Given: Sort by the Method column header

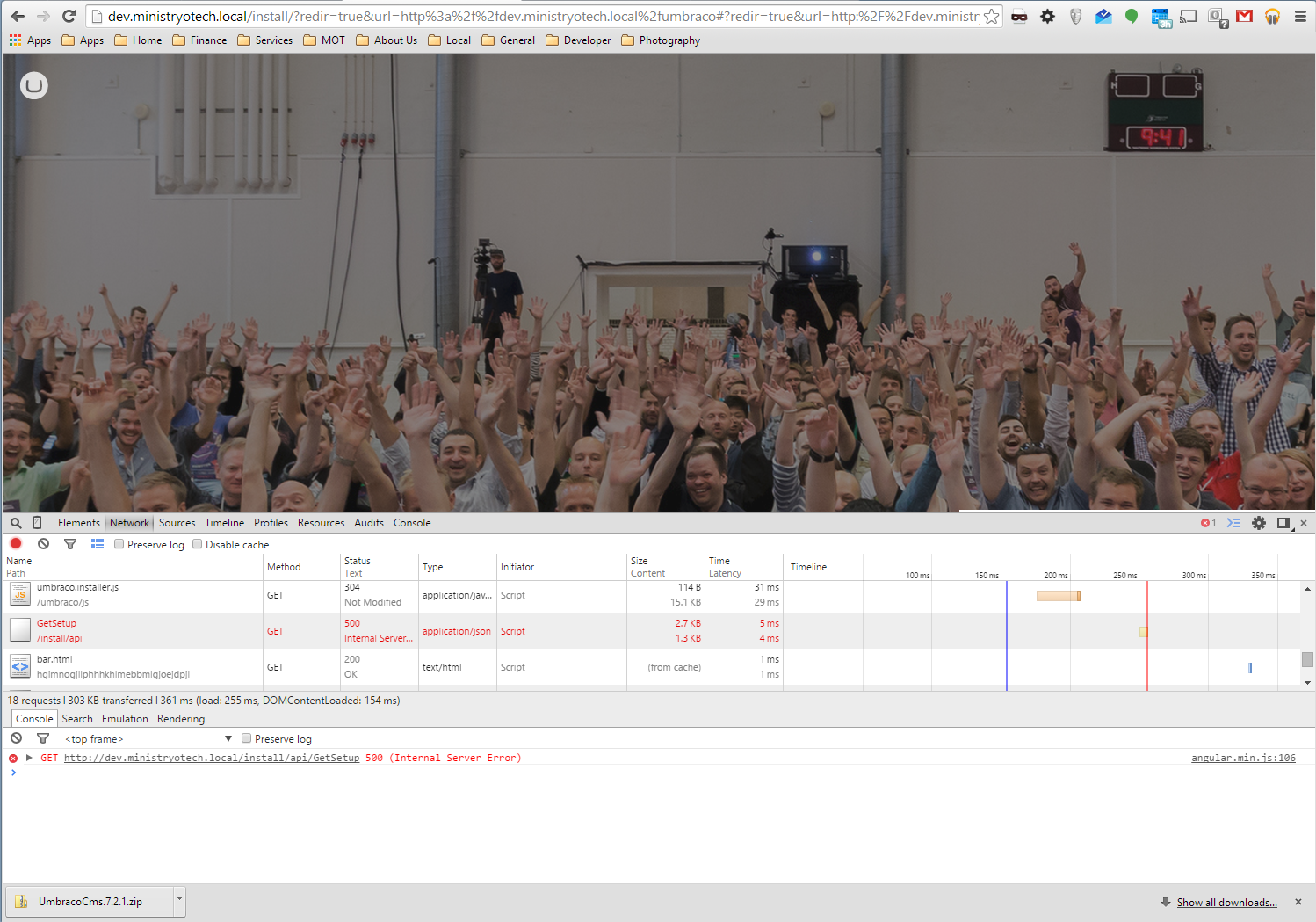Looking at the screenshot, I should [301, 567].
